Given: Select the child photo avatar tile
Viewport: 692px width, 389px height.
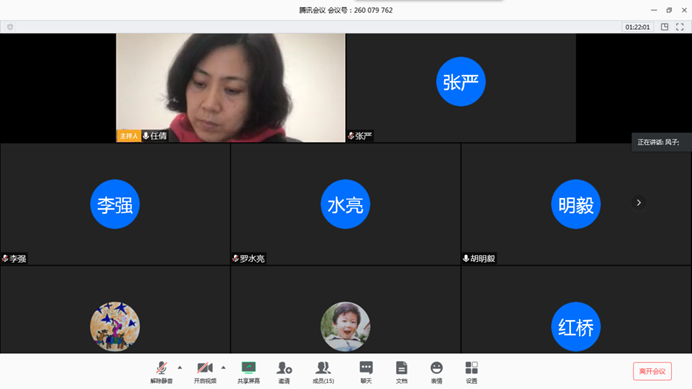Looking at the screenshot, I should [345, 310].
